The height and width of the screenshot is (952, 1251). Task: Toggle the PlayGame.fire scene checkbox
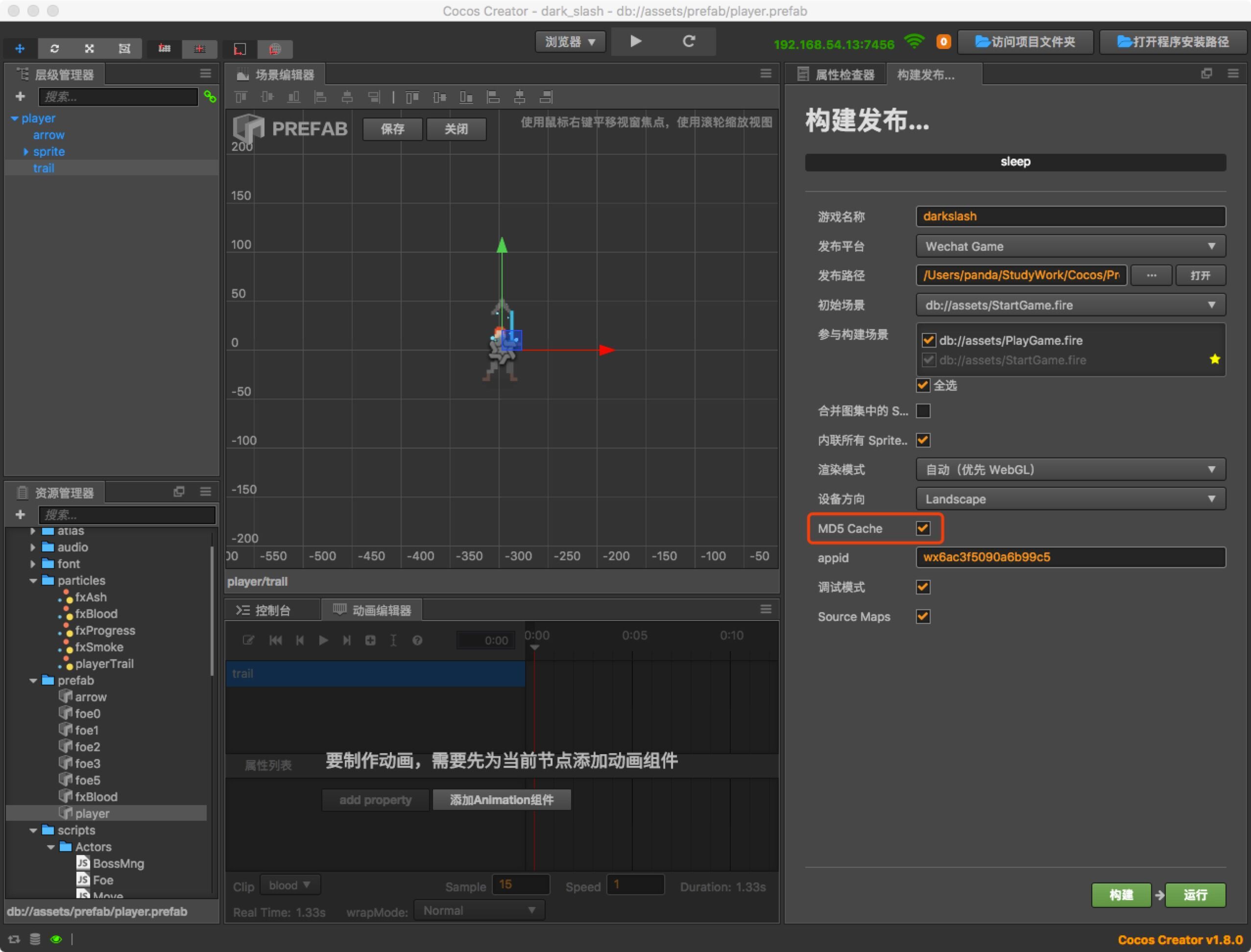pyautogui.click(x=929, y=340)
